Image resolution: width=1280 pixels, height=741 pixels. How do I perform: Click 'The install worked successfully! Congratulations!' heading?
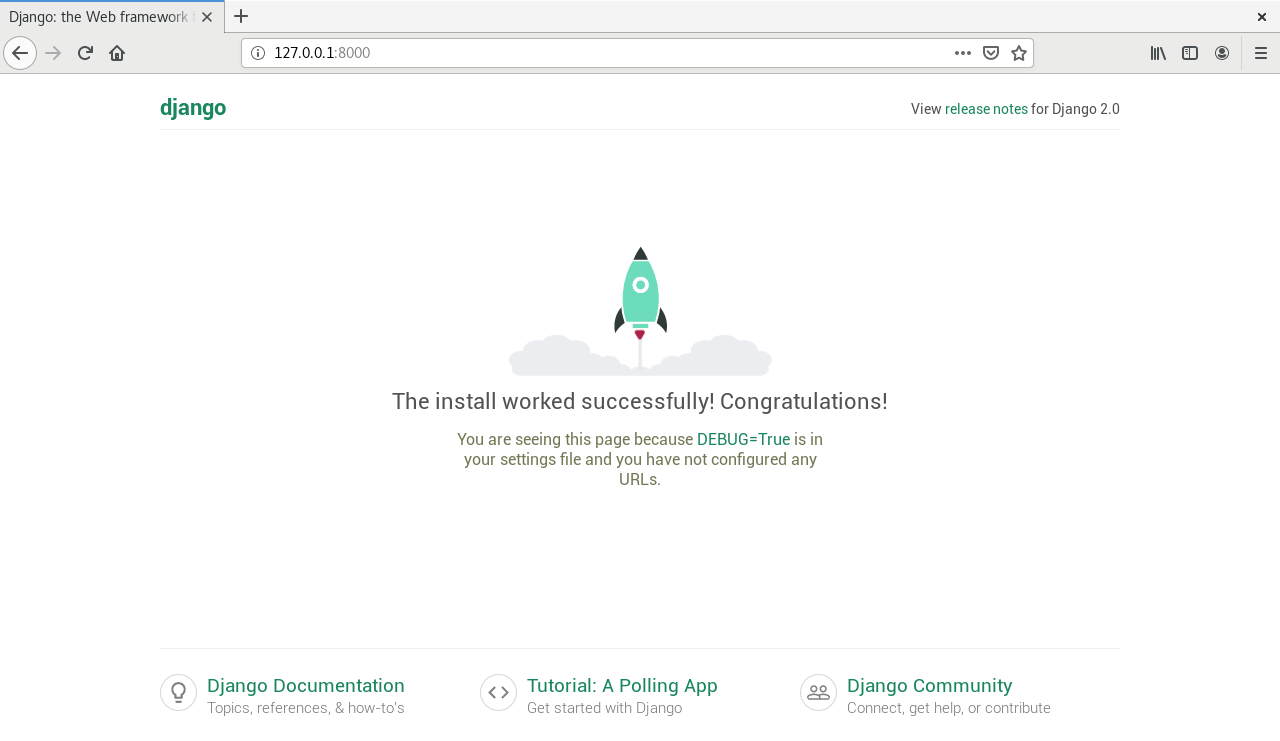click(640, 401)
